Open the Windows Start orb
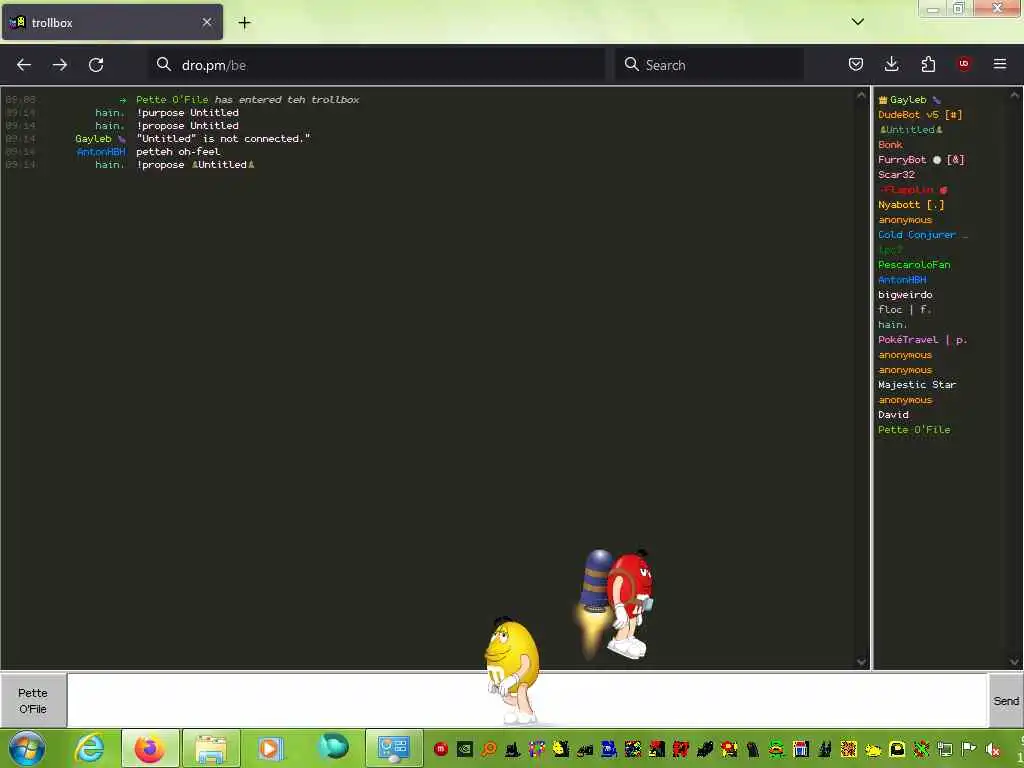The image size is (1024, 768). coord(27,748)
